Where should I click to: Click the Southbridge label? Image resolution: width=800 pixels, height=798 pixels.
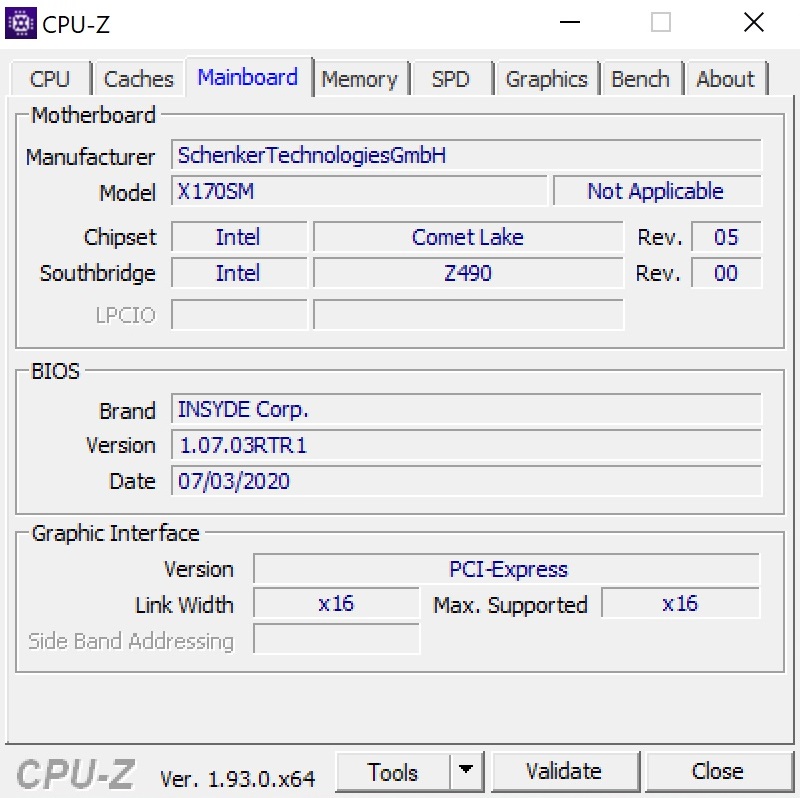click(97, 273)
